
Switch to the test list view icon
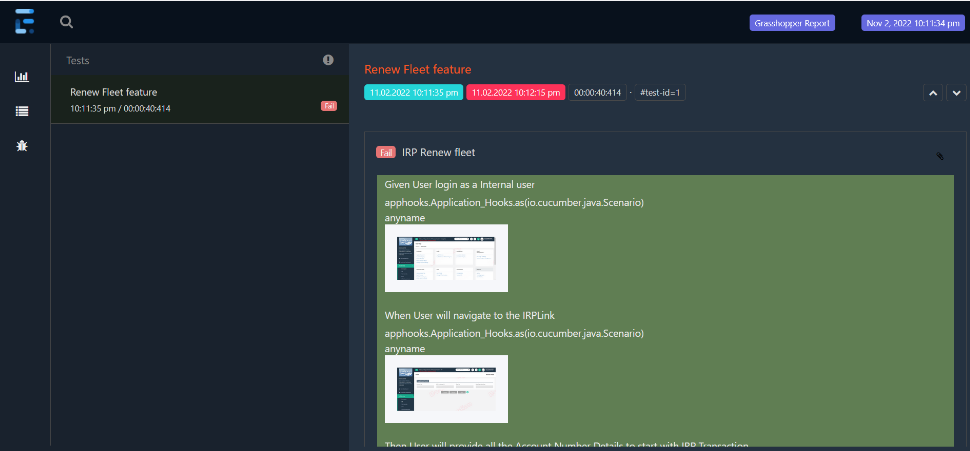coord(22,111)
